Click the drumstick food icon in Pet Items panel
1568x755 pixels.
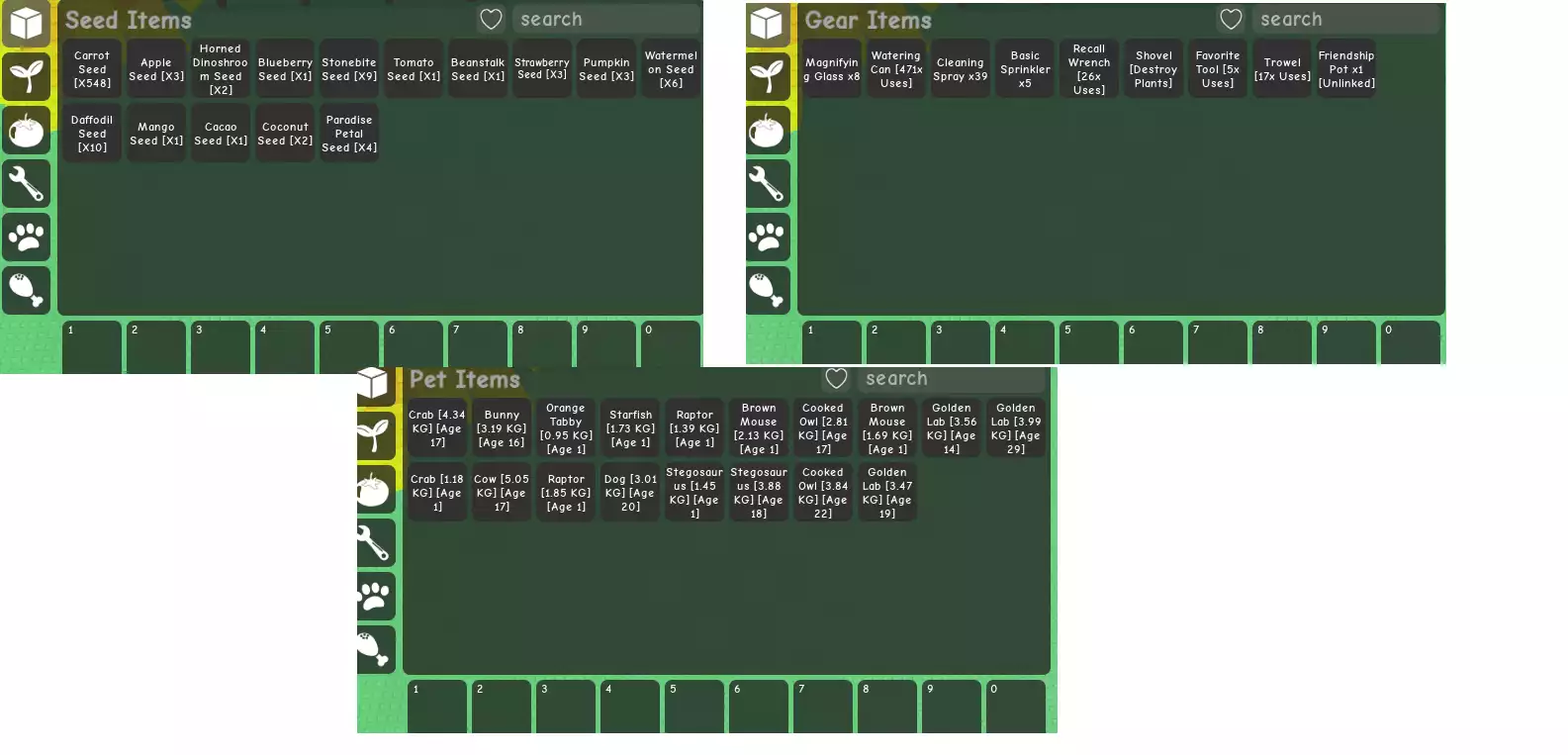click(x=374, y=649)
